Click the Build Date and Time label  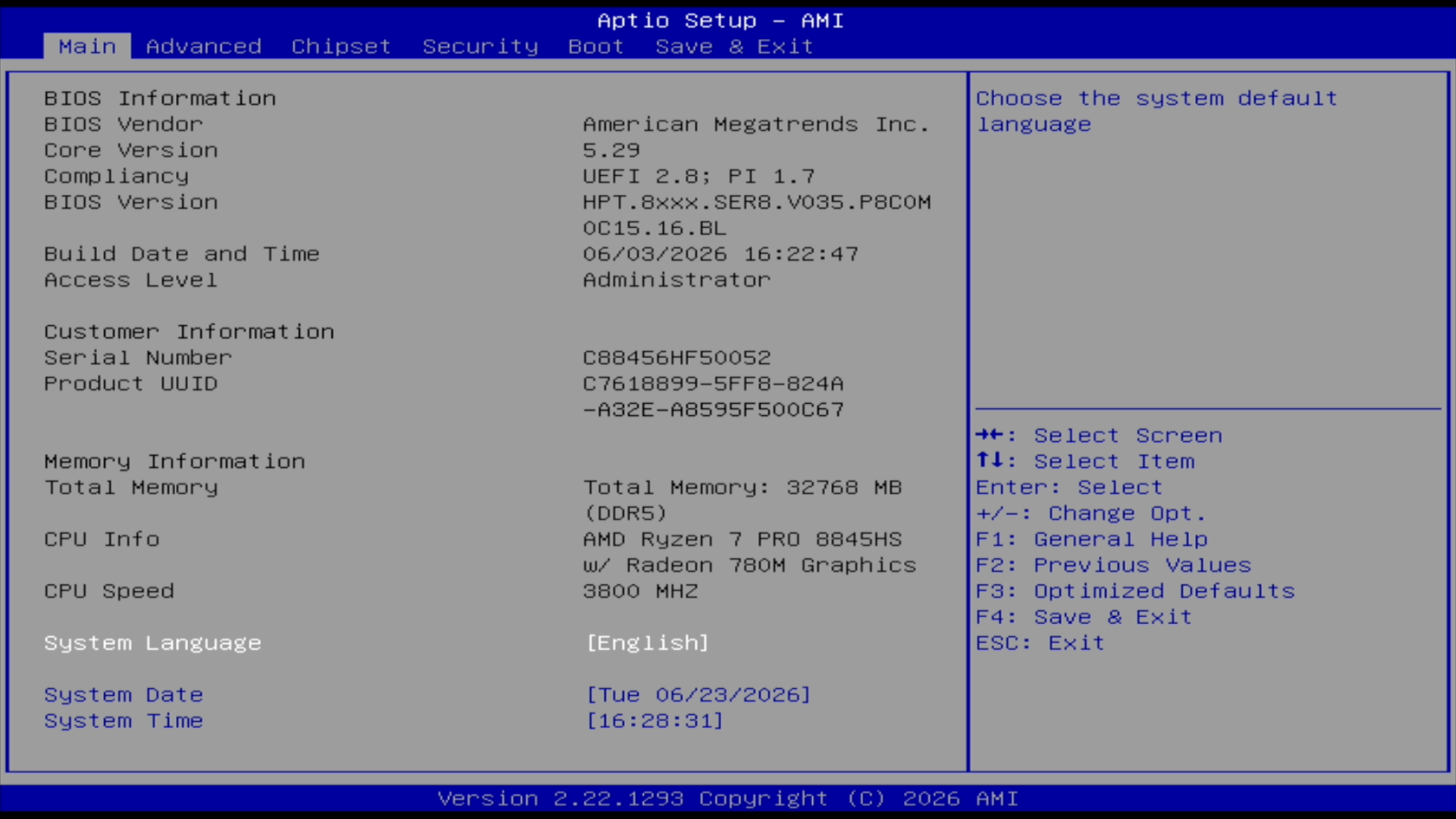pos(182,254)
